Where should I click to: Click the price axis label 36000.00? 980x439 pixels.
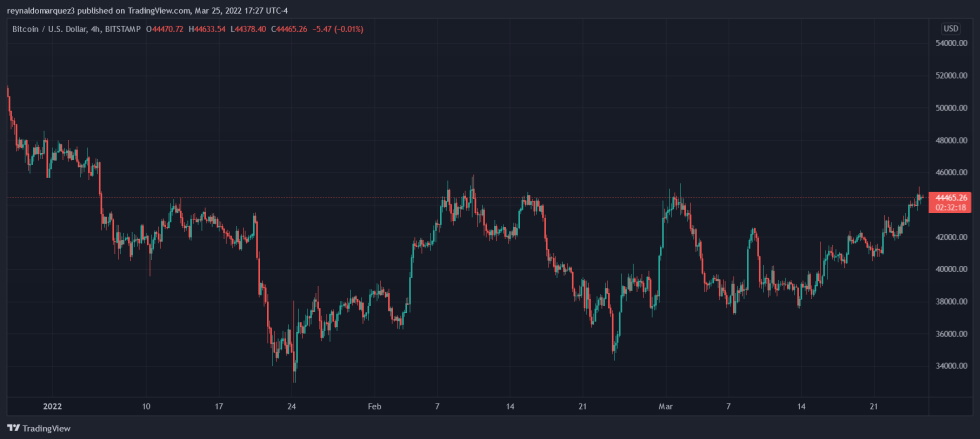coord(949,335)
